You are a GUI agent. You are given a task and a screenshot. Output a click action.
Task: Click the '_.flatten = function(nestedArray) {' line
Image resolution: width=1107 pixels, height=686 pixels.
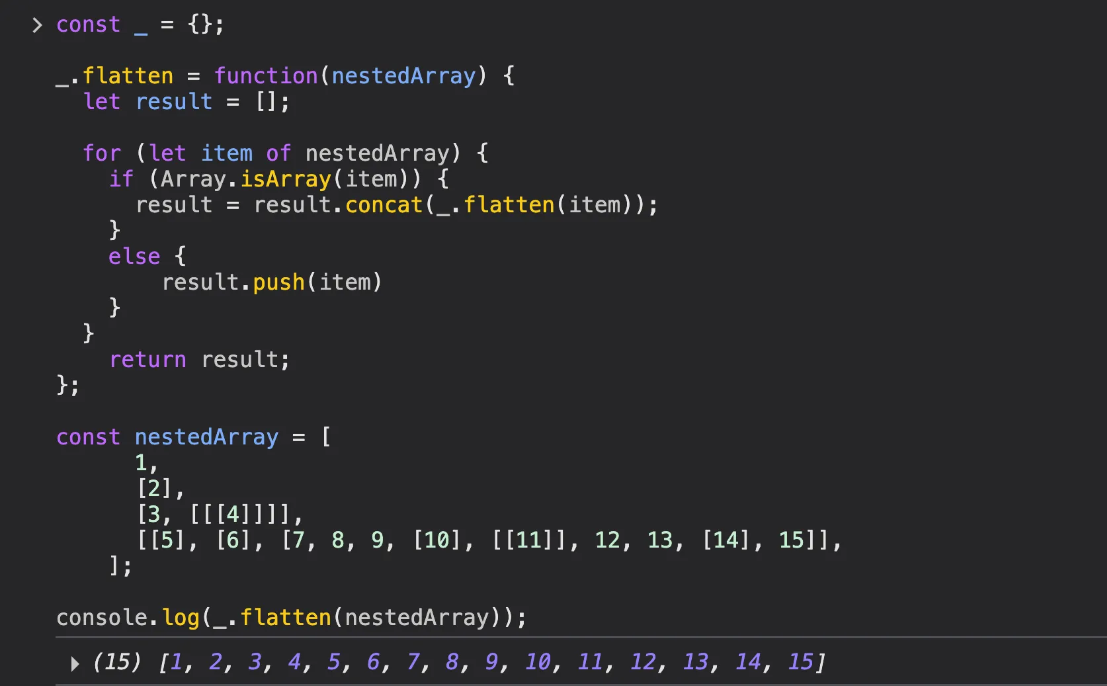point(285,76)
